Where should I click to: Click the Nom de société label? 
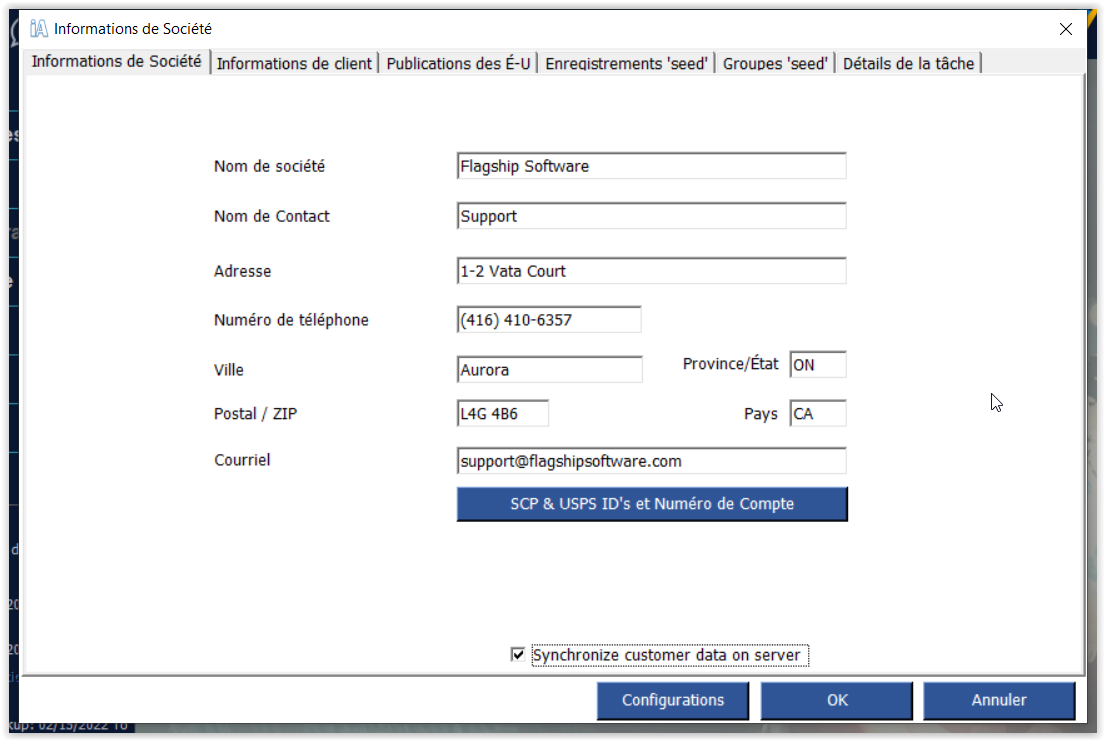tap(269, 166)
